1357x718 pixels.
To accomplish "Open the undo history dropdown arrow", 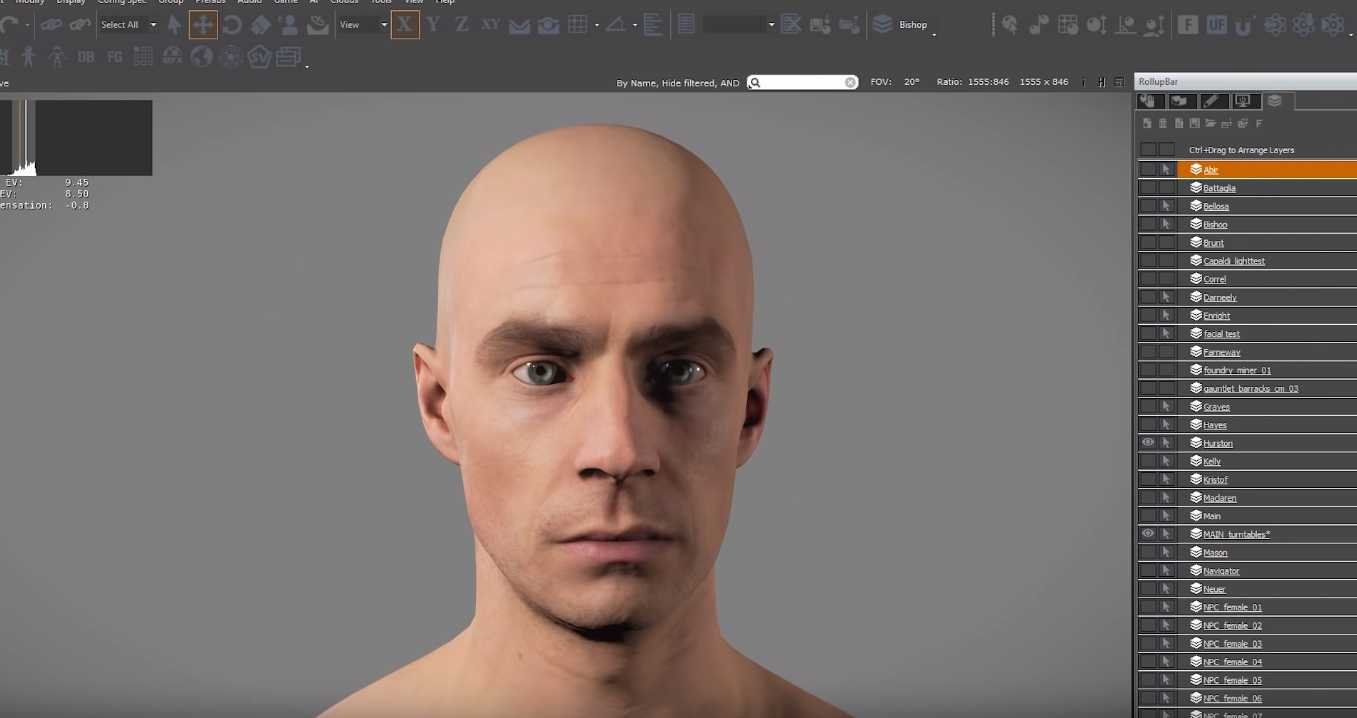I will coord(27,25).
